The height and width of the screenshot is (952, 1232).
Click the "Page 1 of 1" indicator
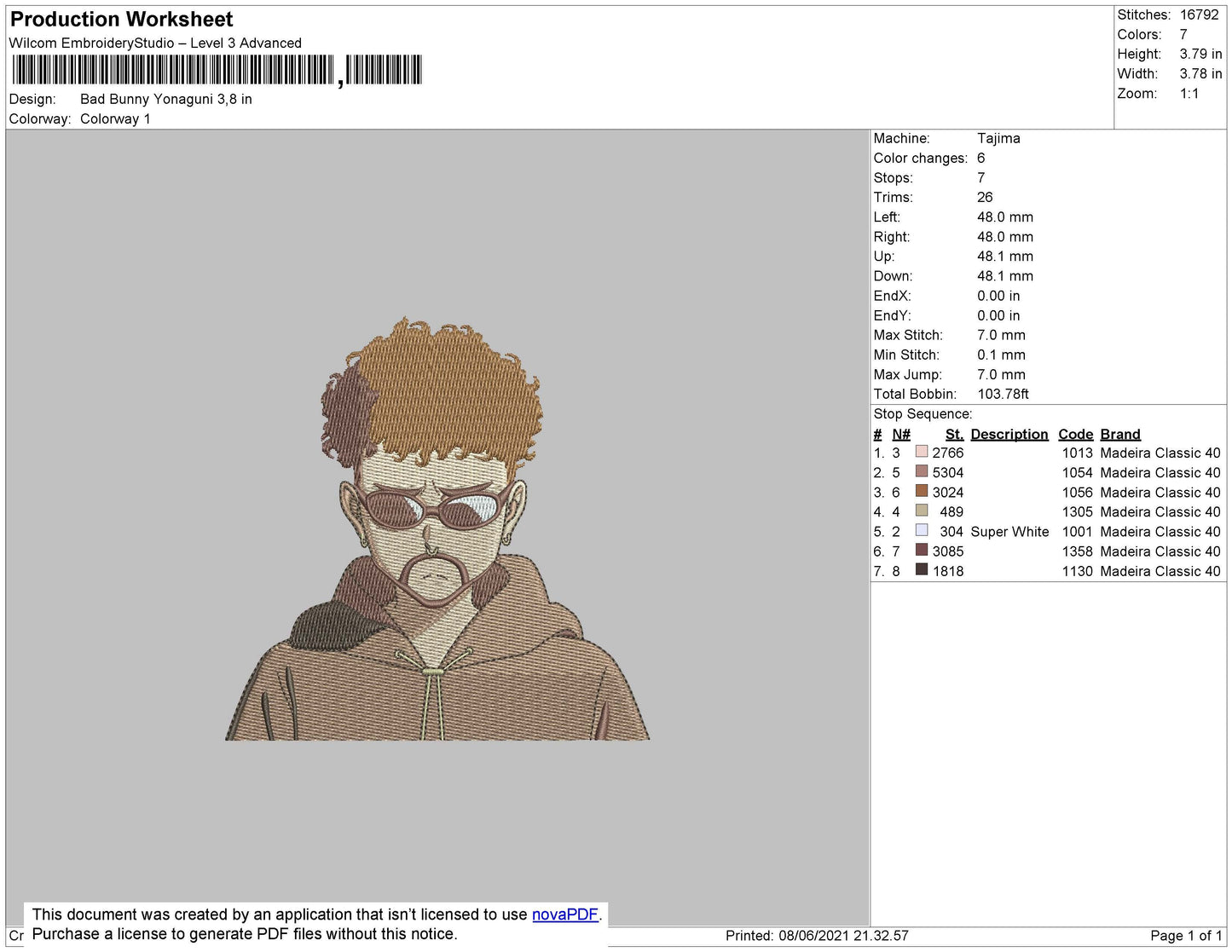click(x=1186, y=936)
